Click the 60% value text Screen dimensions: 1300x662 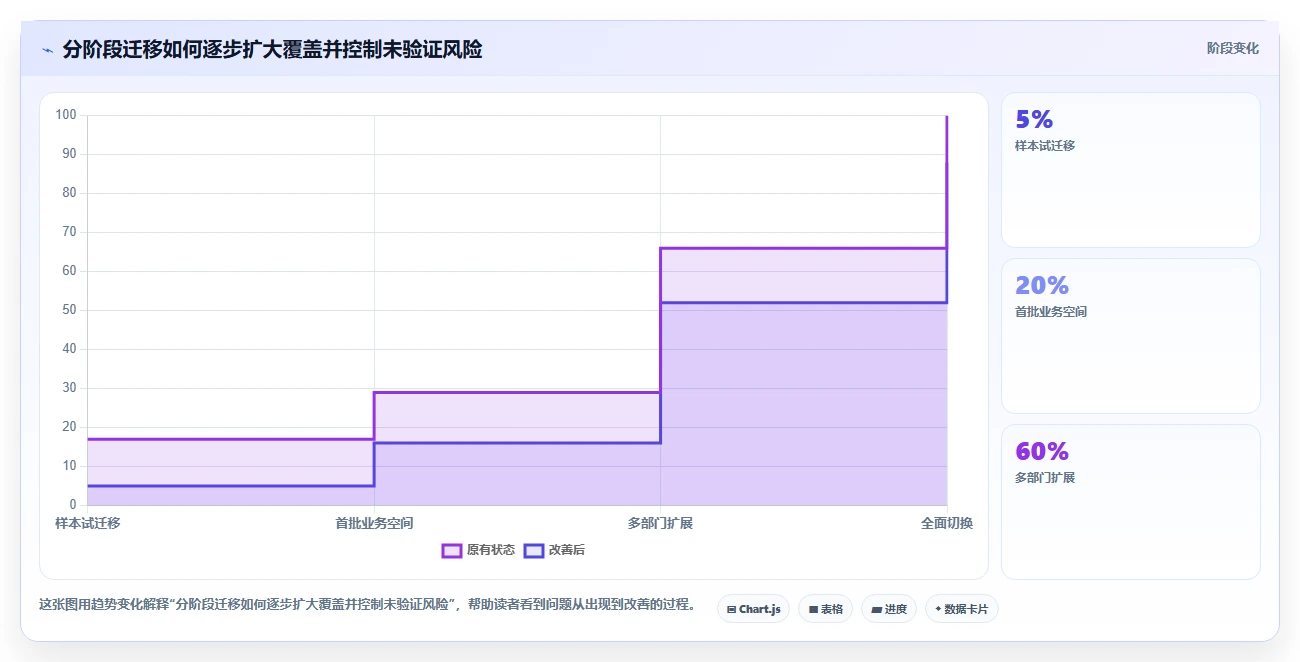click(x=1042, y=452)
